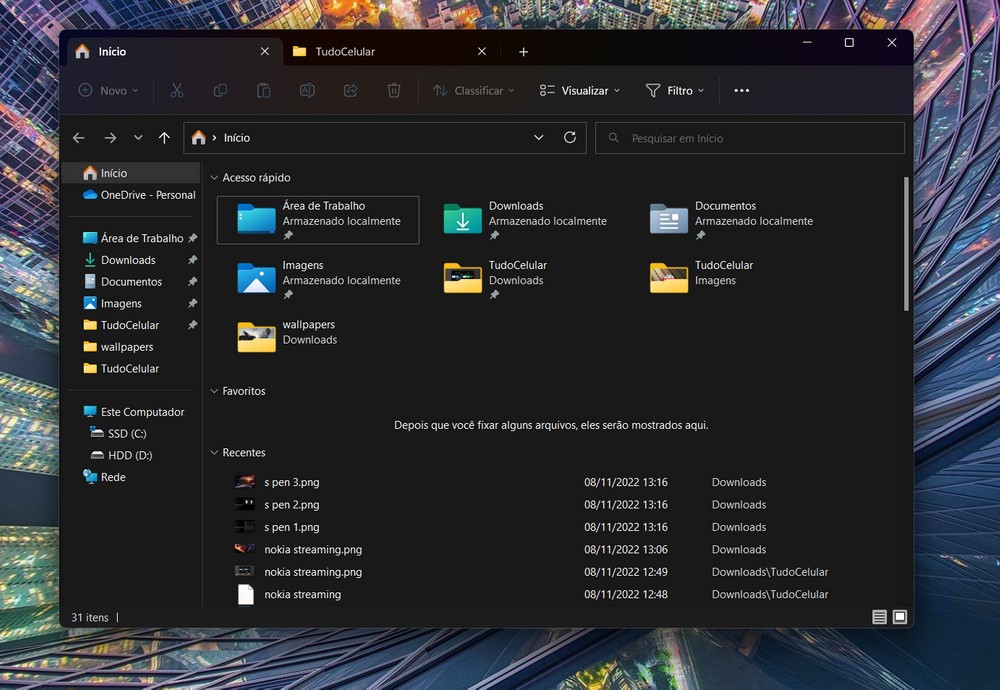Select Área de Trabalho in sidebar
The image size is (1000, 690).
[133, 238]
